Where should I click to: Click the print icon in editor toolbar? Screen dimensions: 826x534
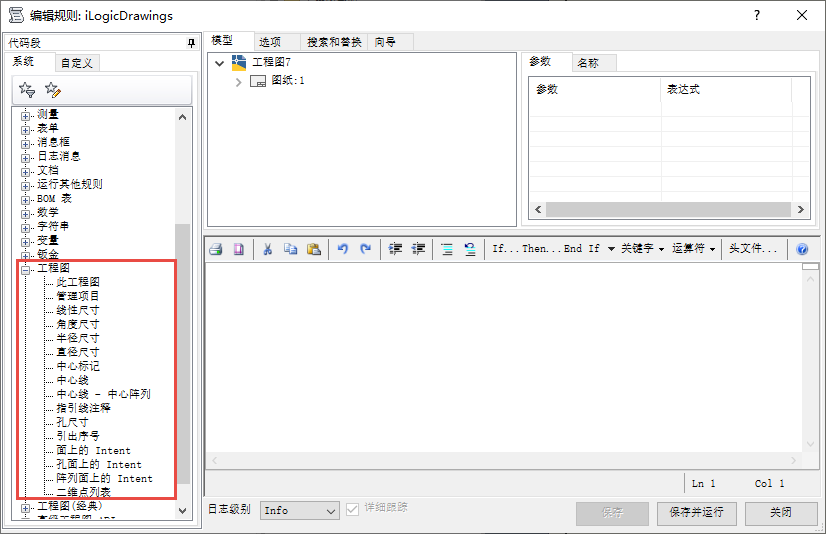[x=215, y=249]
